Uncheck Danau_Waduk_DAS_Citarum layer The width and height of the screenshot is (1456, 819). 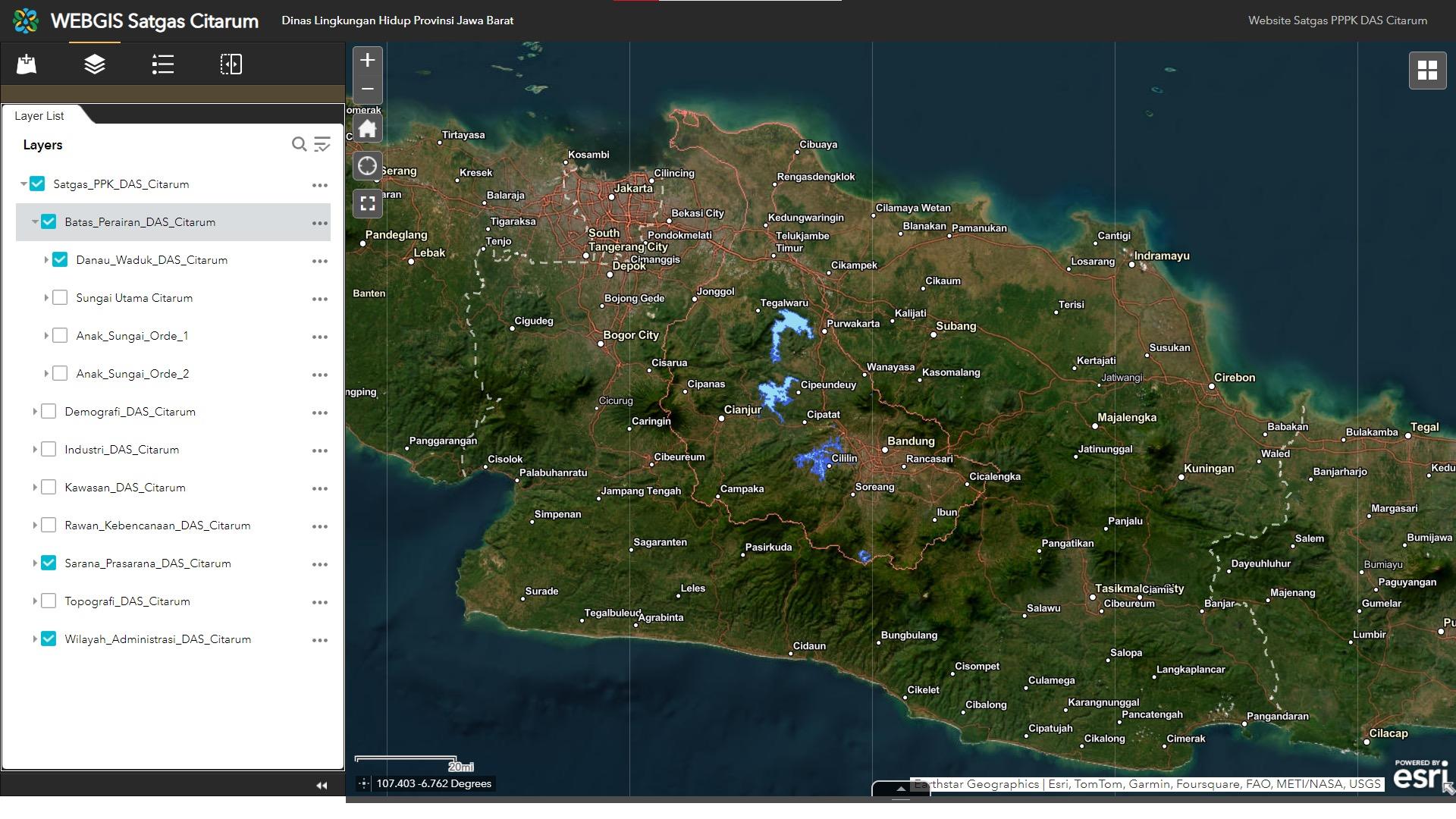coord(61,260)
